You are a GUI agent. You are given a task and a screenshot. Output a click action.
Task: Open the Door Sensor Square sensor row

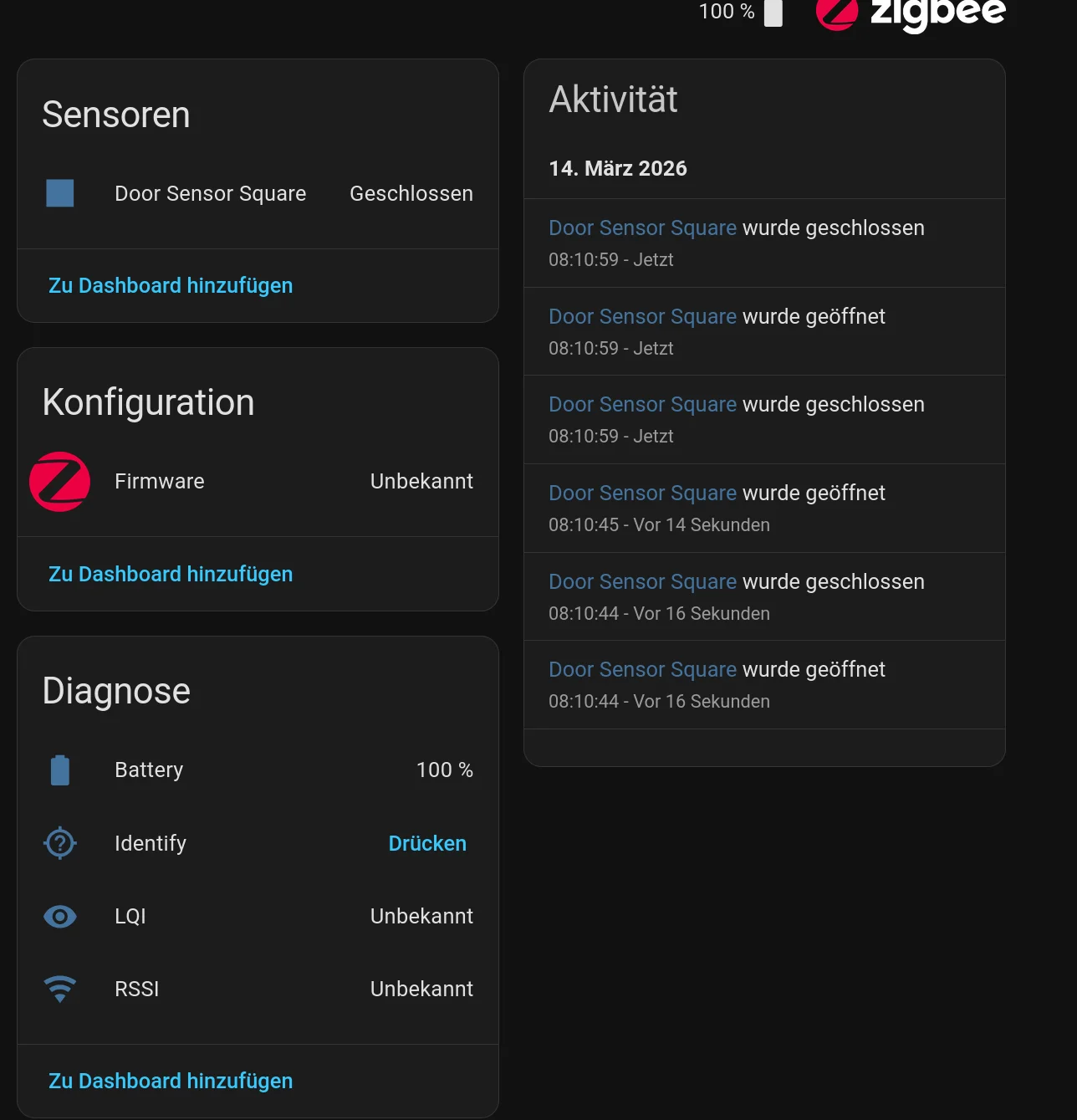pos(211,194)
